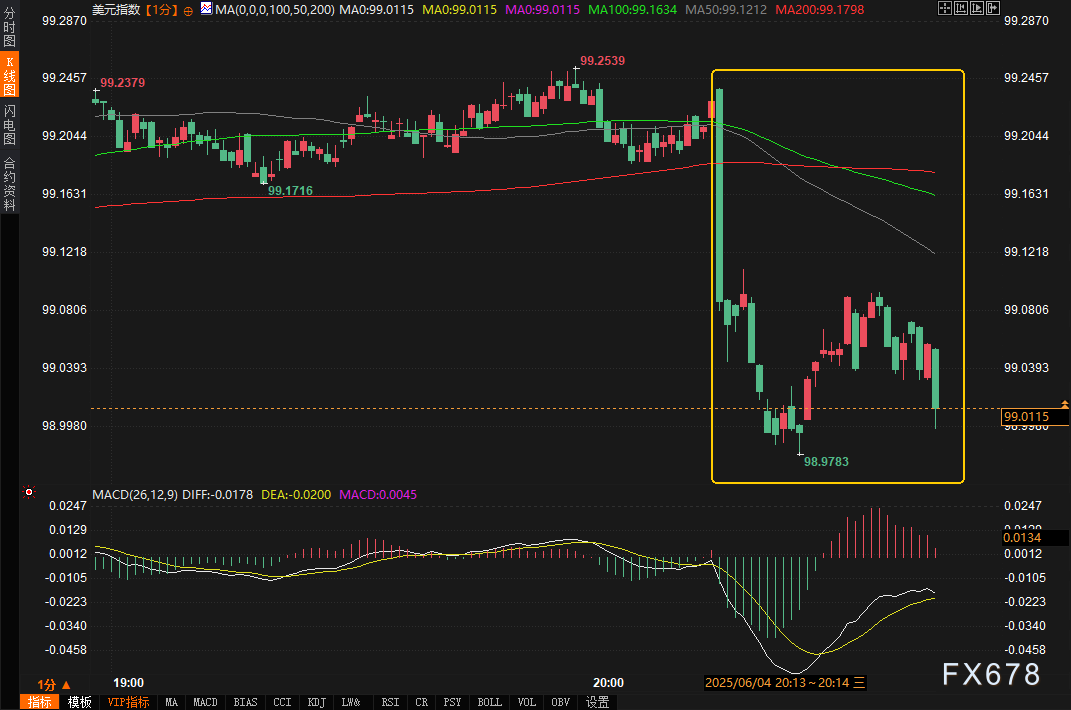The image size is (1071, 710).
Task: Click the 99.0115 current price label
Action: [1026, 416]
